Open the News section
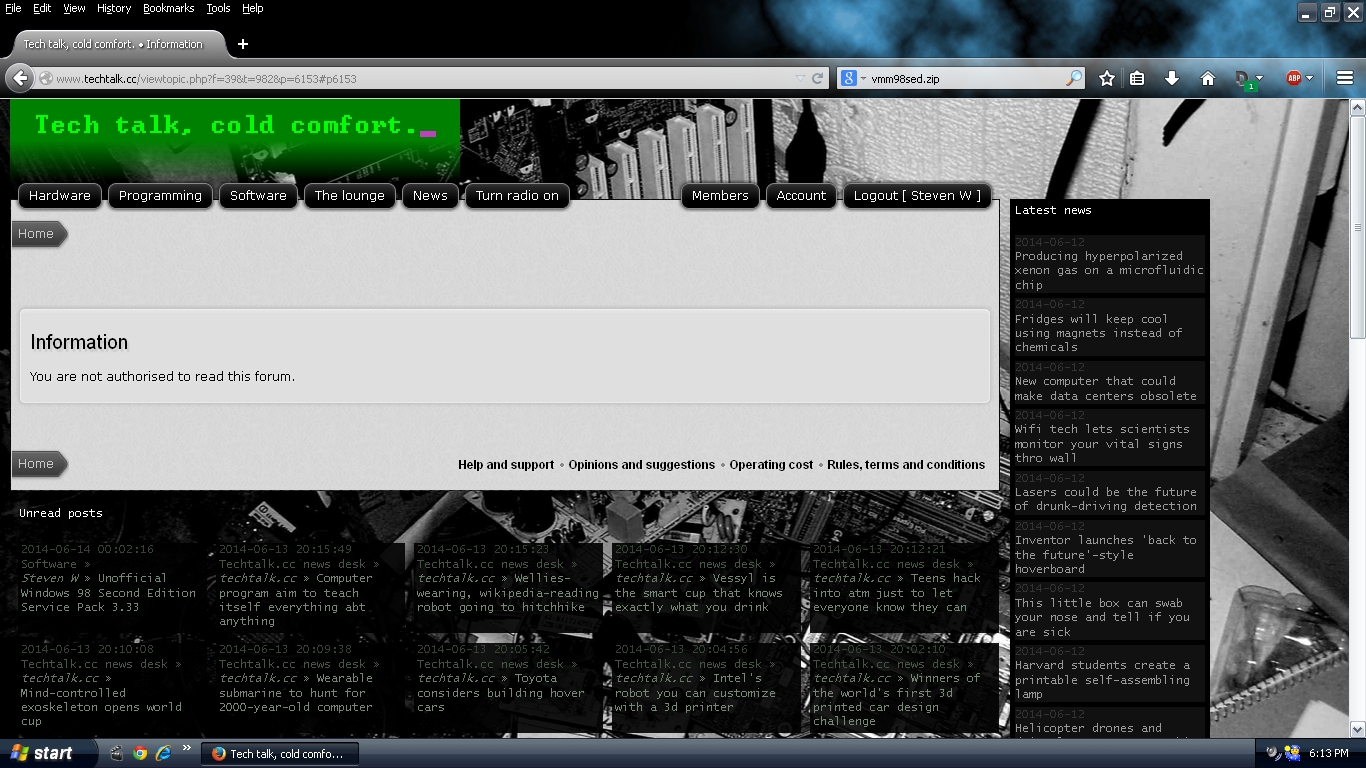This screenshot has width=1366, height=768. (430, 196)
